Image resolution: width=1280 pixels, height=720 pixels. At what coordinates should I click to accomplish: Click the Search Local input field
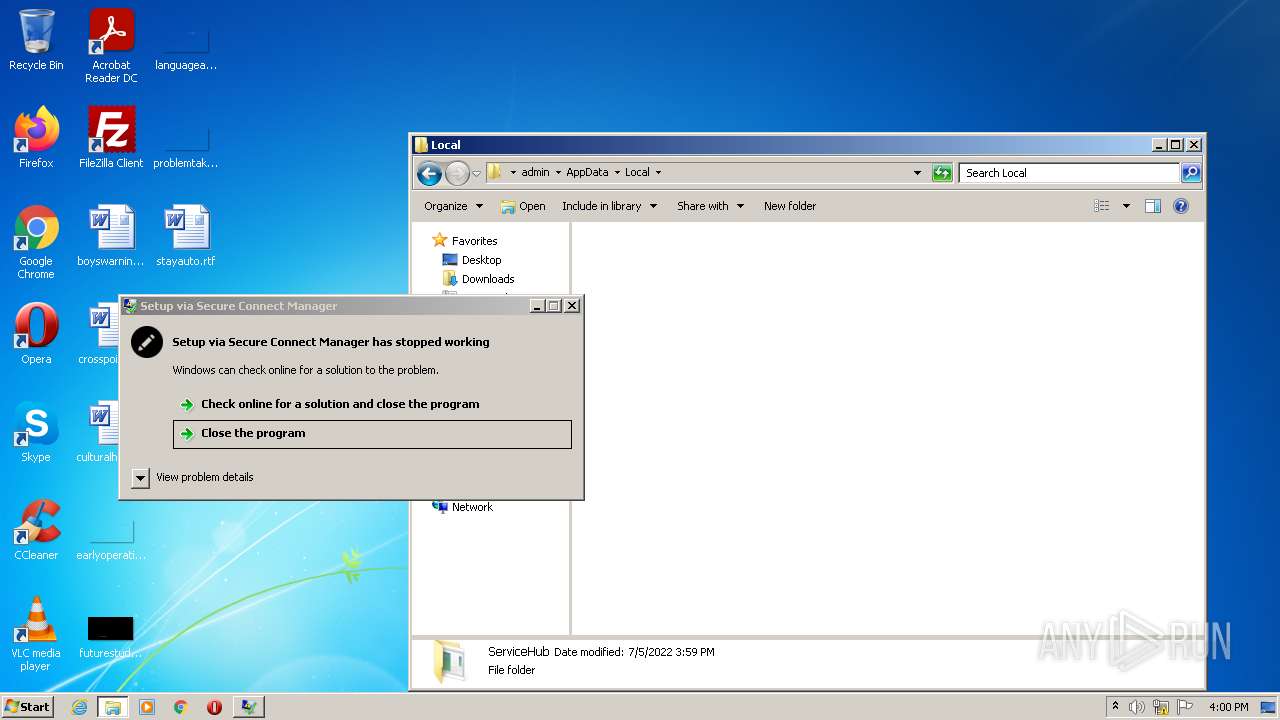[1069, 173]
